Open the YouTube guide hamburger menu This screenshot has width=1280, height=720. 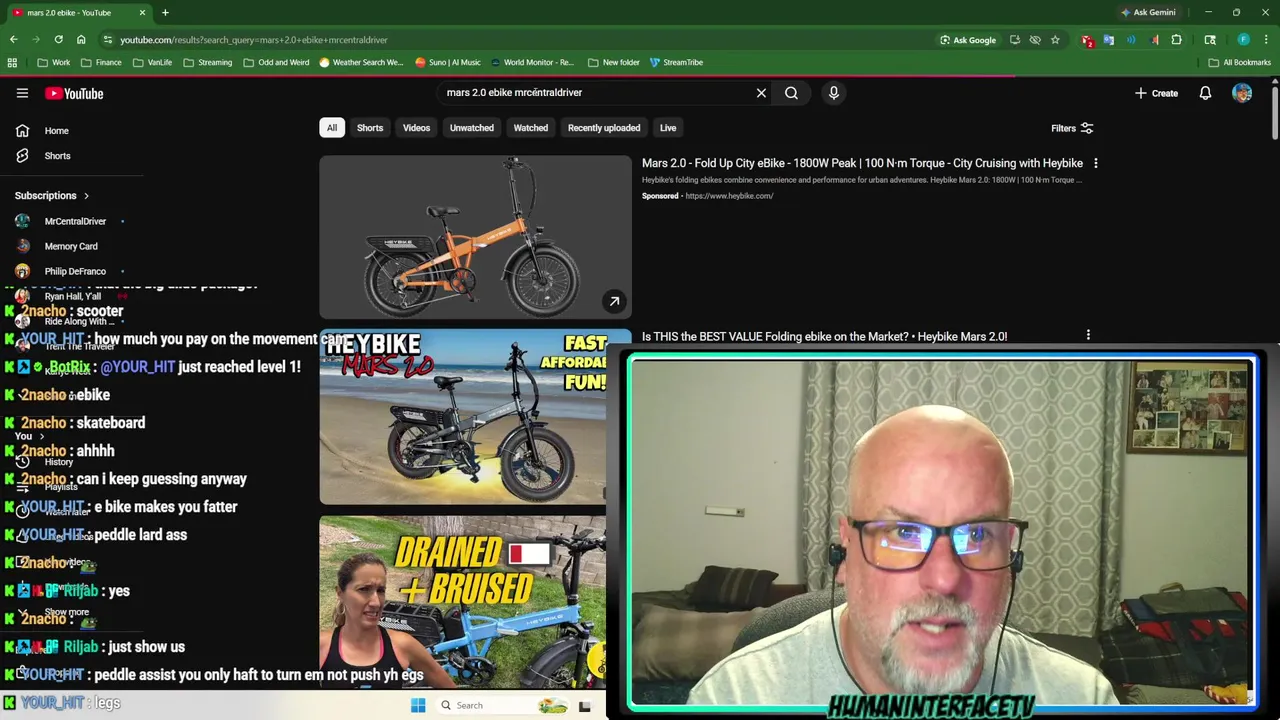click(x=22, y=93)
